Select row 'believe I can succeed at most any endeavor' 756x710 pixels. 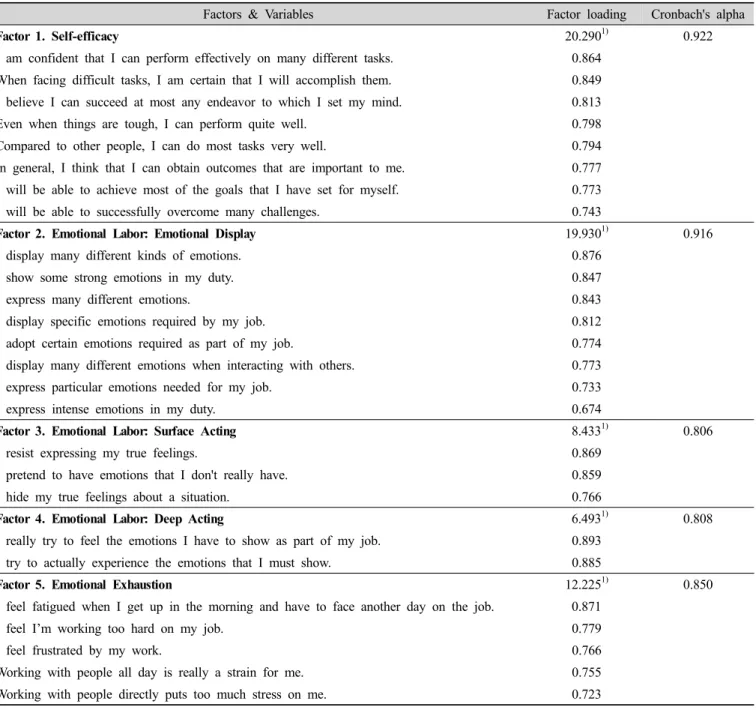(x=201, y=102)
